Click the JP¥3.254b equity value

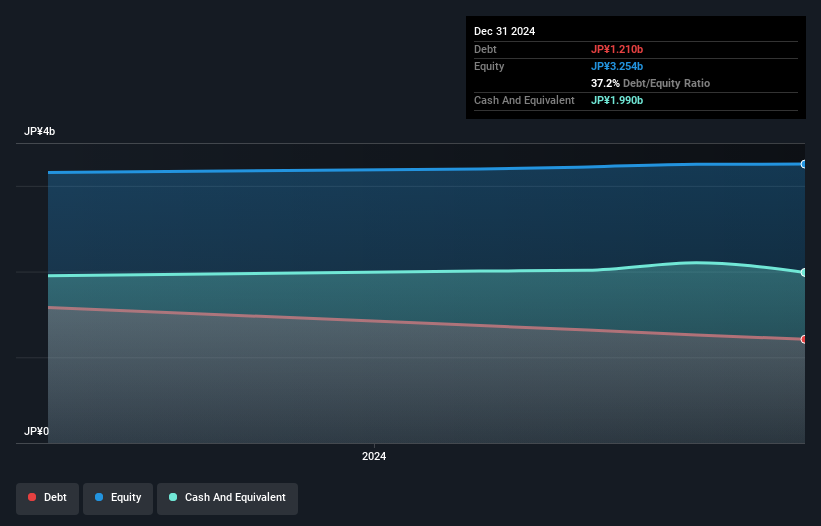tap(617, 66)
